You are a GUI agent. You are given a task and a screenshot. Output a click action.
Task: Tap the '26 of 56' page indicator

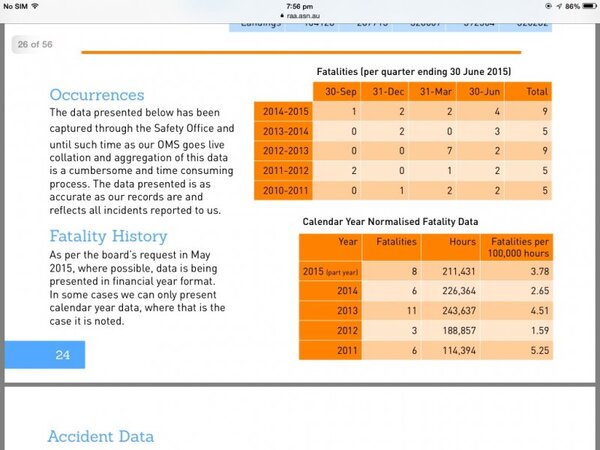click(34, 44)
